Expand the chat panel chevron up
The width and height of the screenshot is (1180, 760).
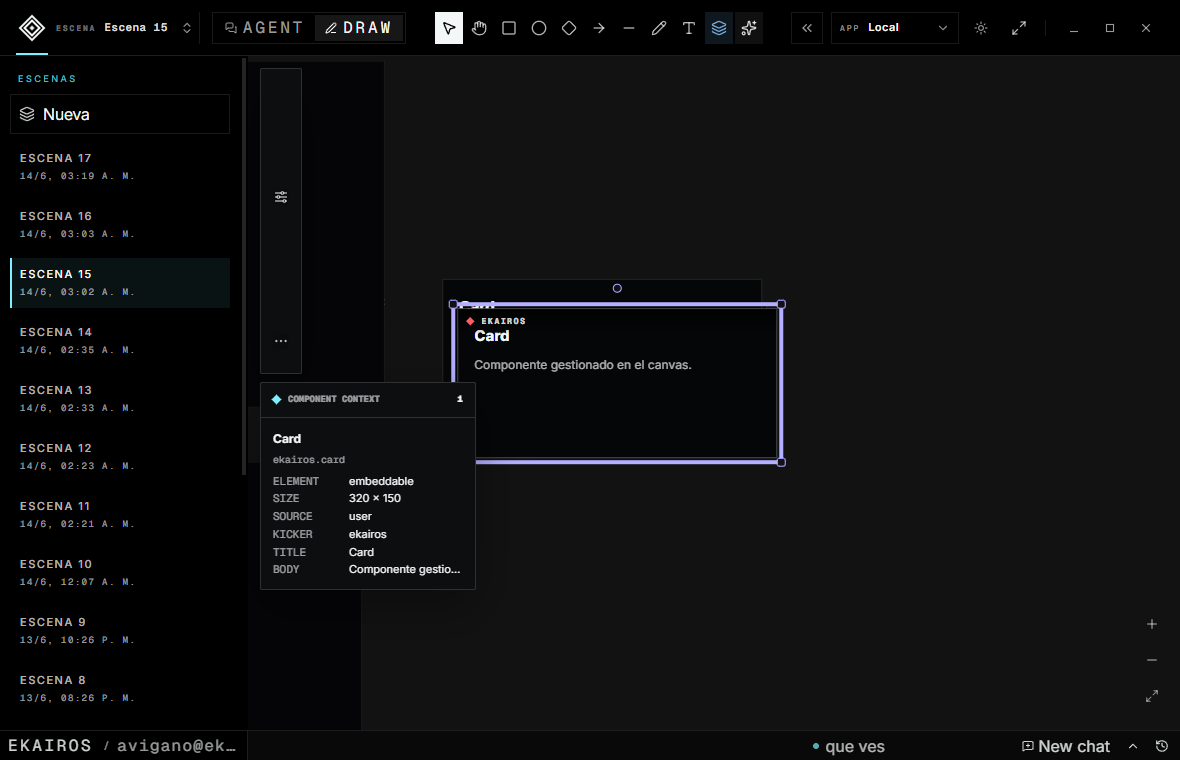[x=1133, y=746]
